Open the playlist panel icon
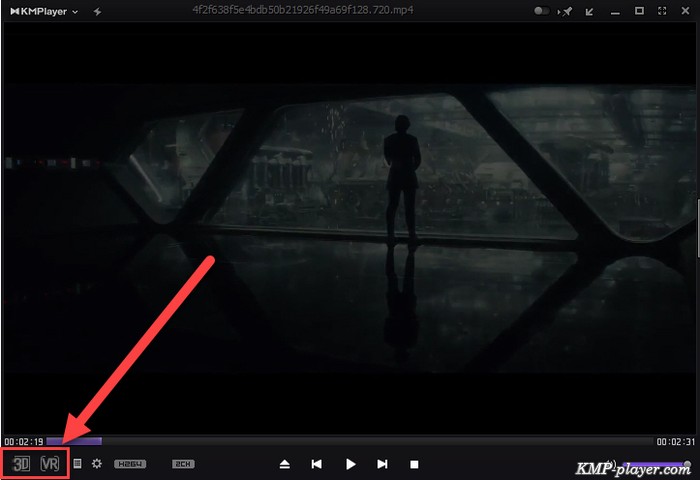The image size is (700, 480). 77,463
